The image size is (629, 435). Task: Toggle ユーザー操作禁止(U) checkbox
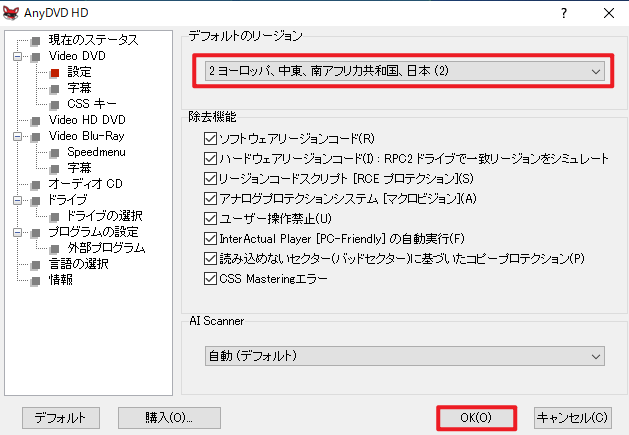point(210,218)
